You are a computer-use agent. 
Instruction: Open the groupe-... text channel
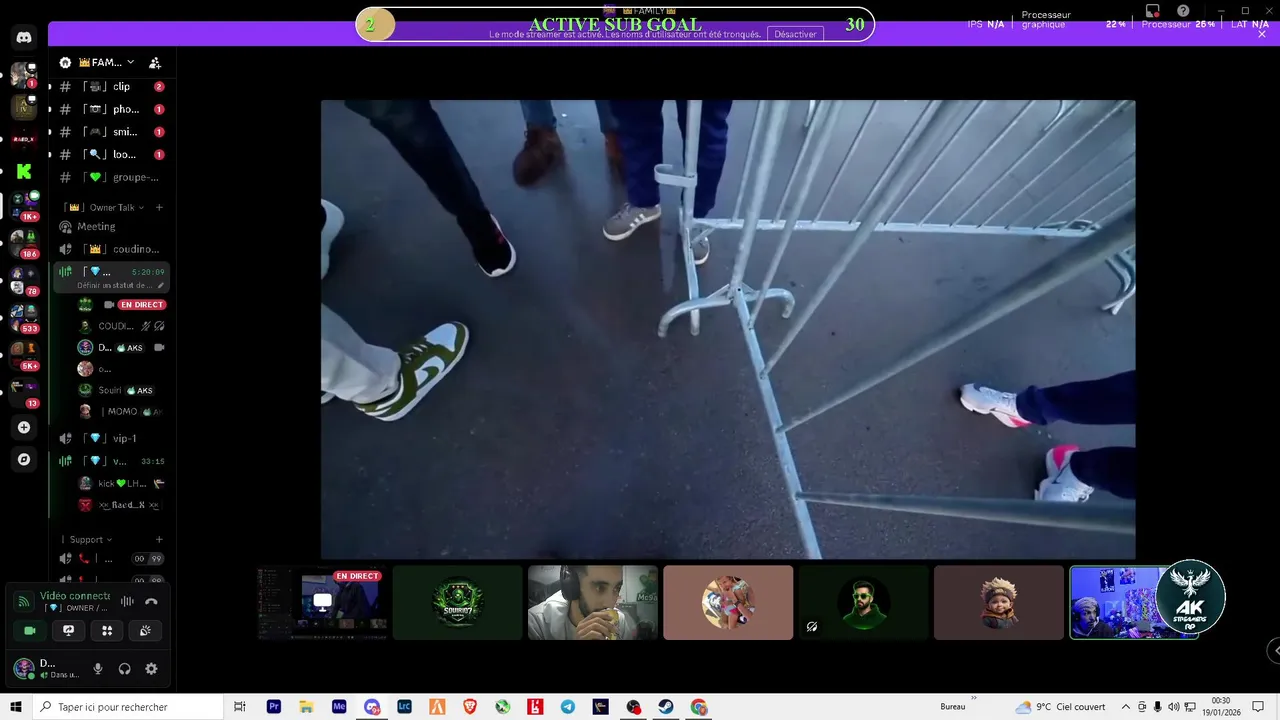(111, 177)
